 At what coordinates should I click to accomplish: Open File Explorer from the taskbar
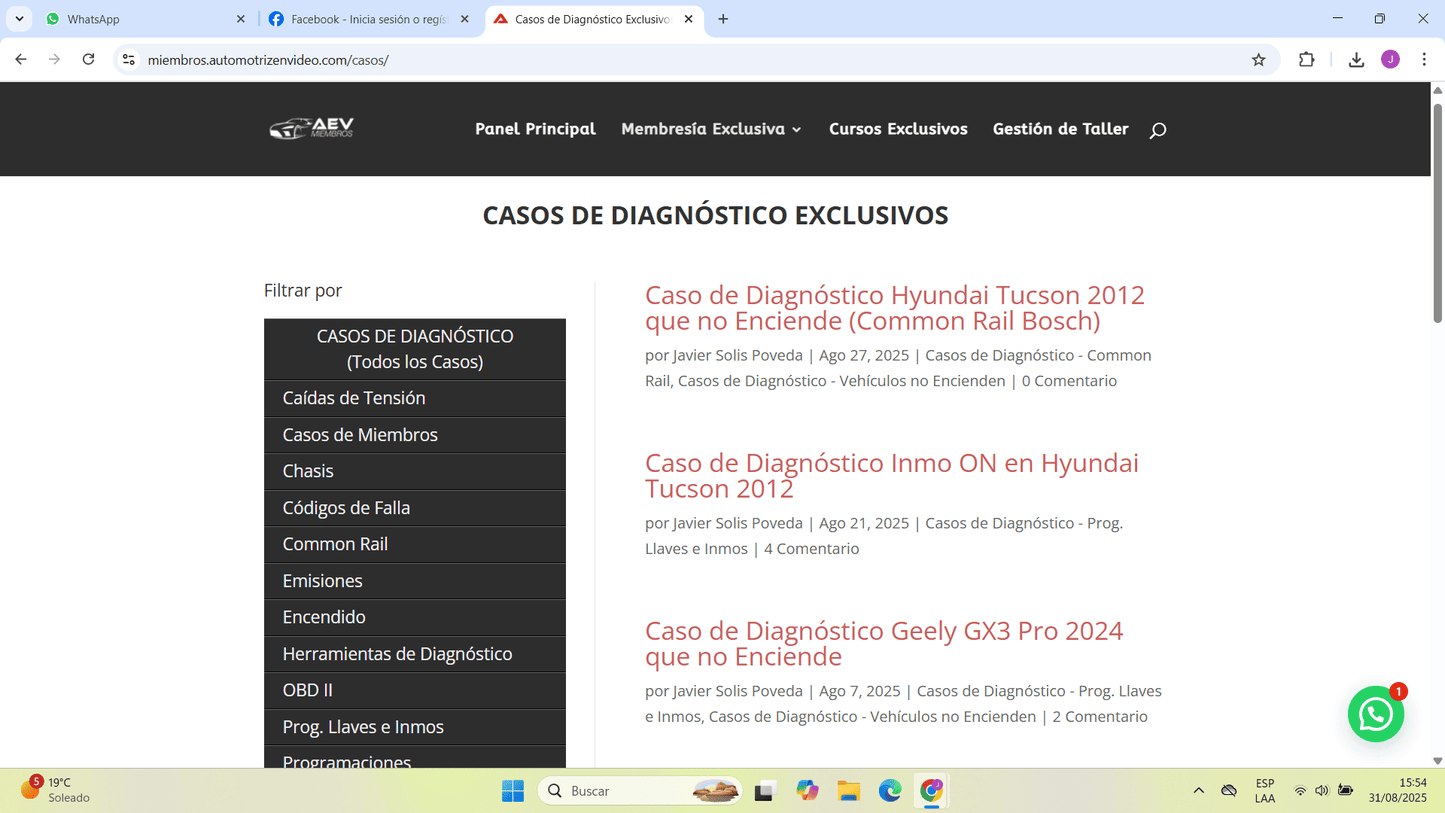click(x=849, y=791)
